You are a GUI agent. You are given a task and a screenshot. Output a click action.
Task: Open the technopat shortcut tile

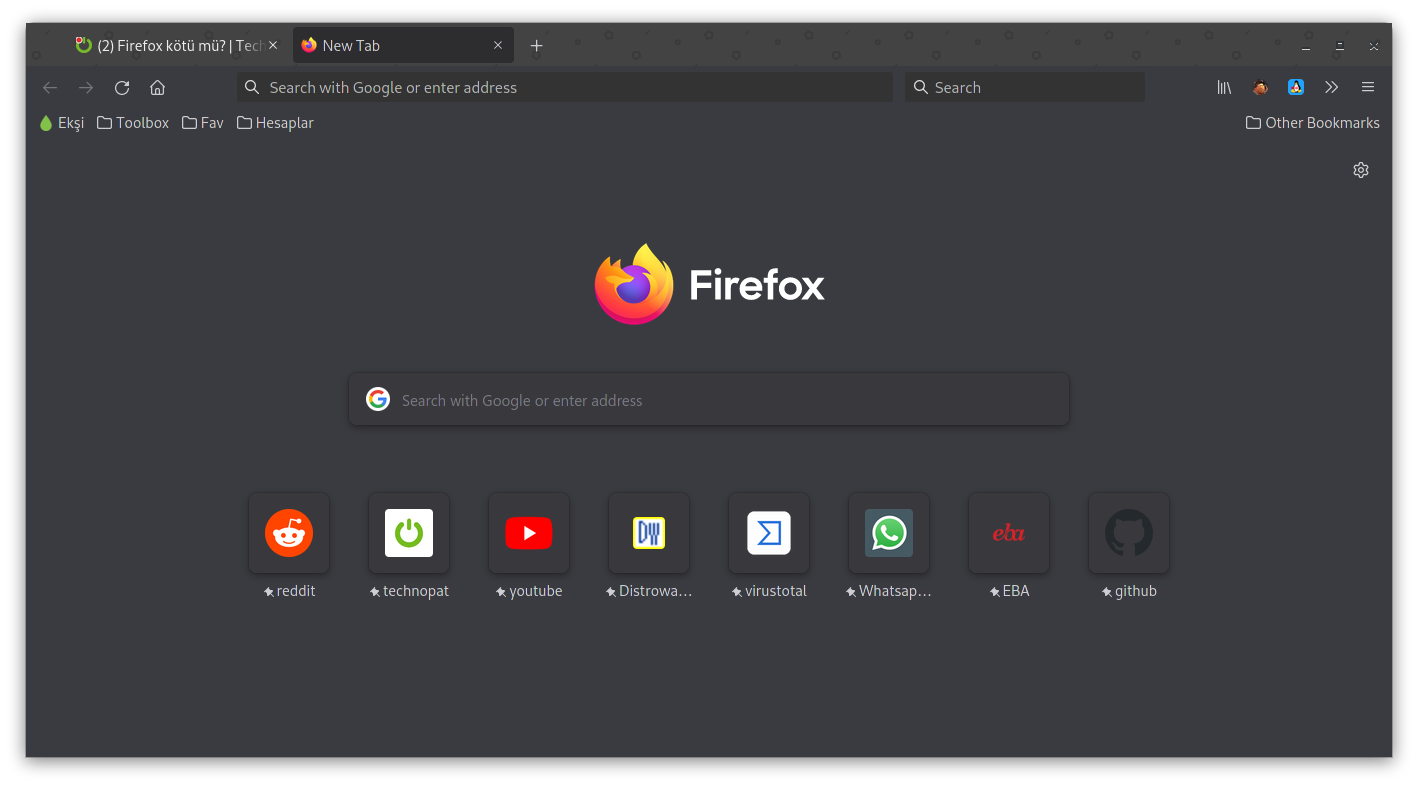(409, 533)
